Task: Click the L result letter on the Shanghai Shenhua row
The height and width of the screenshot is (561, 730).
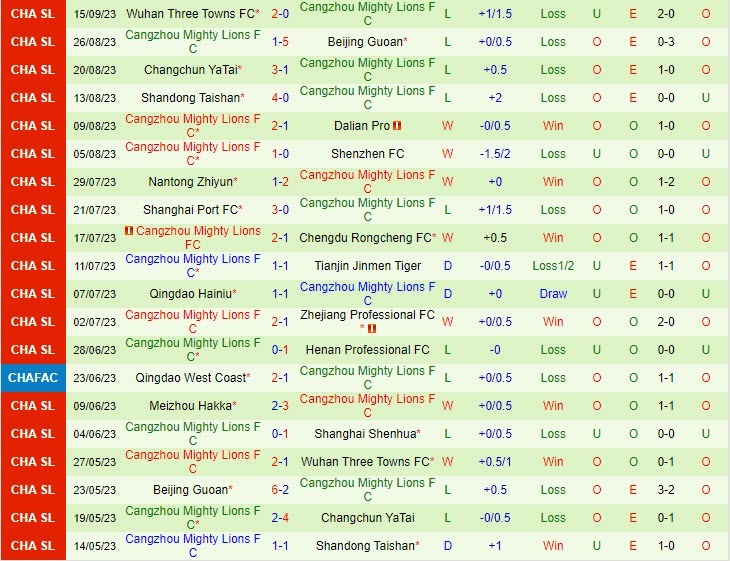Action: point(447,434)
